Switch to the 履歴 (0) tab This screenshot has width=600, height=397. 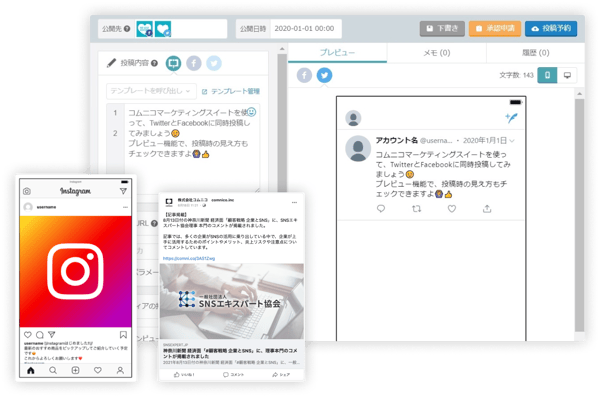click(536, 52)
